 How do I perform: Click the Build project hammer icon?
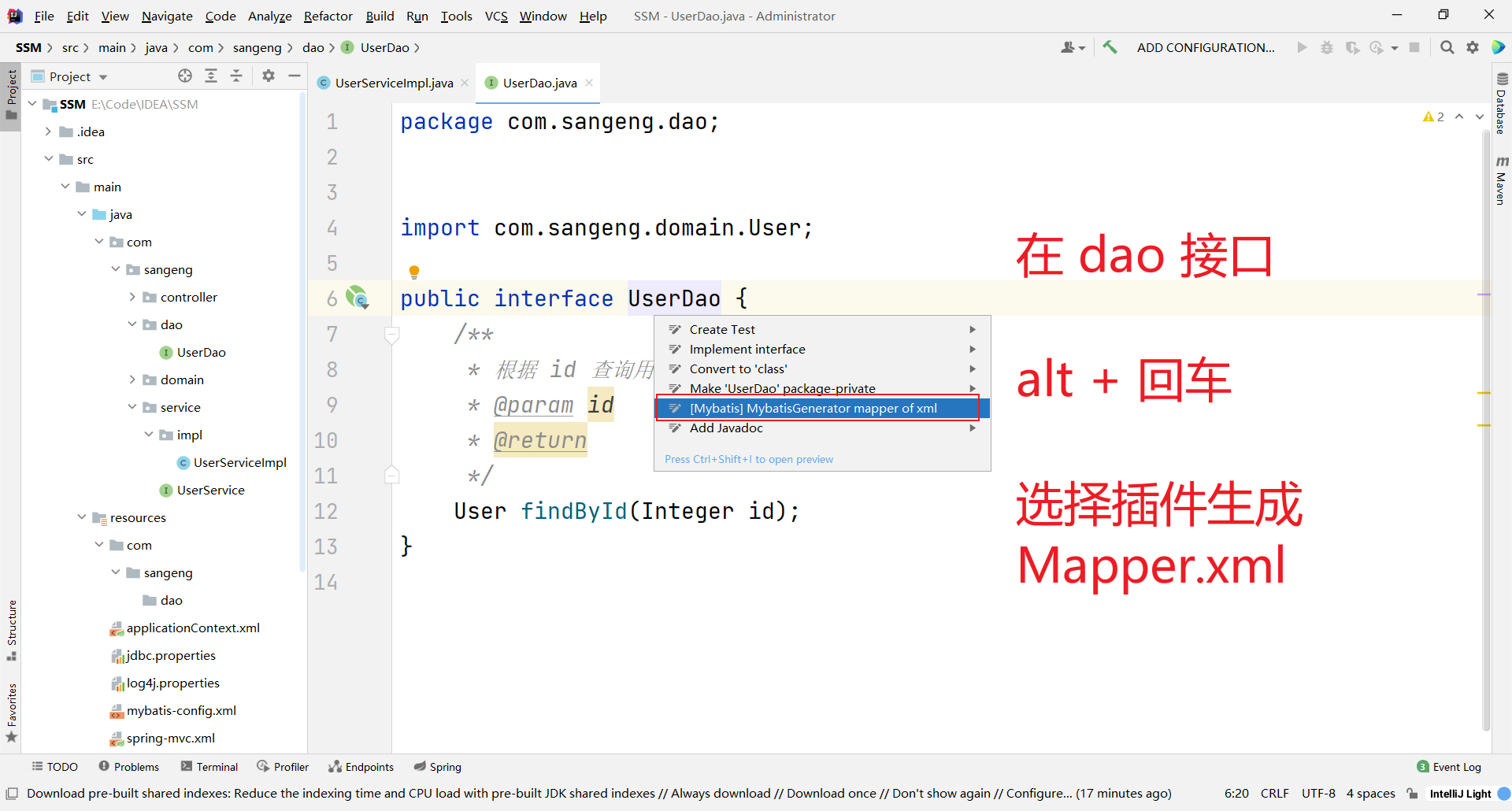1110,47
